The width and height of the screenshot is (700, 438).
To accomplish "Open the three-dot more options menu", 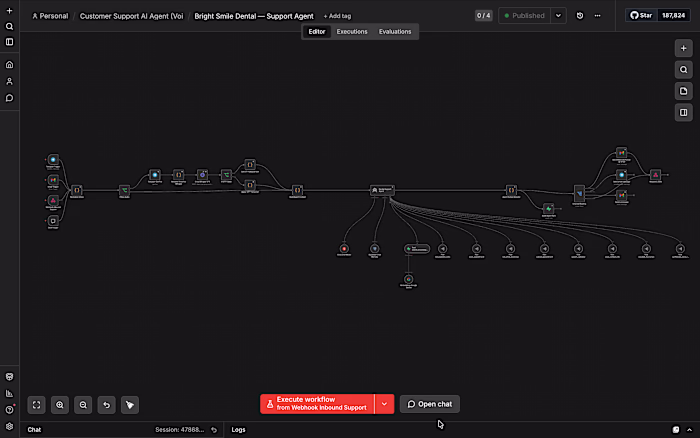I will 597,16.
